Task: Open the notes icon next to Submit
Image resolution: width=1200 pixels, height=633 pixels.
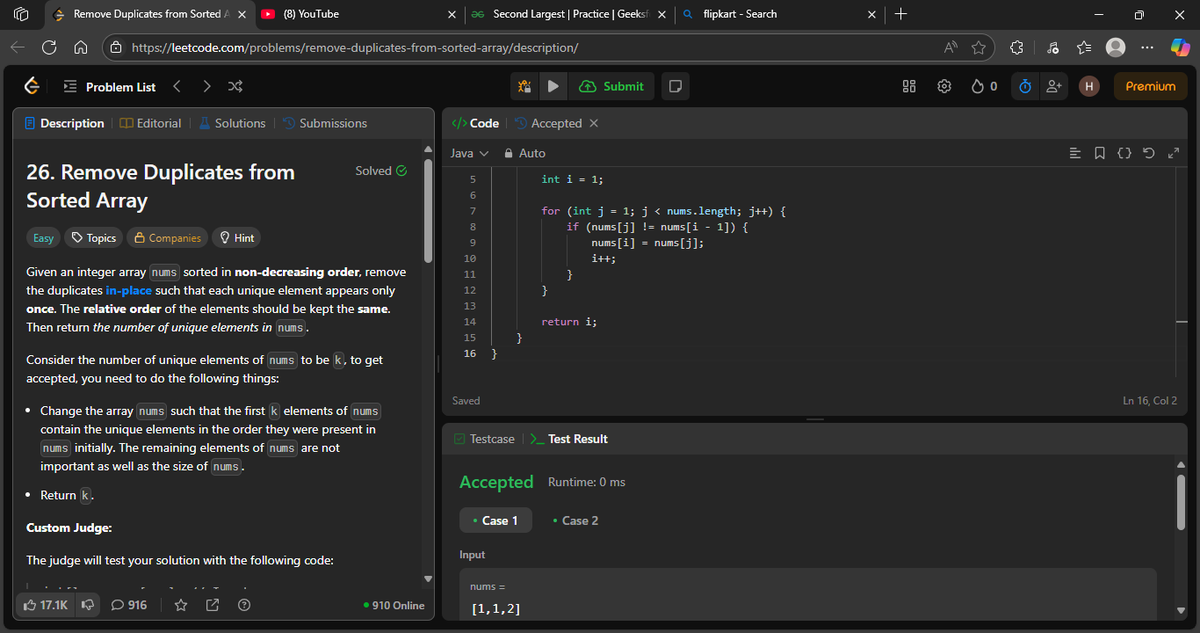Action: click(x=675, y=87)
